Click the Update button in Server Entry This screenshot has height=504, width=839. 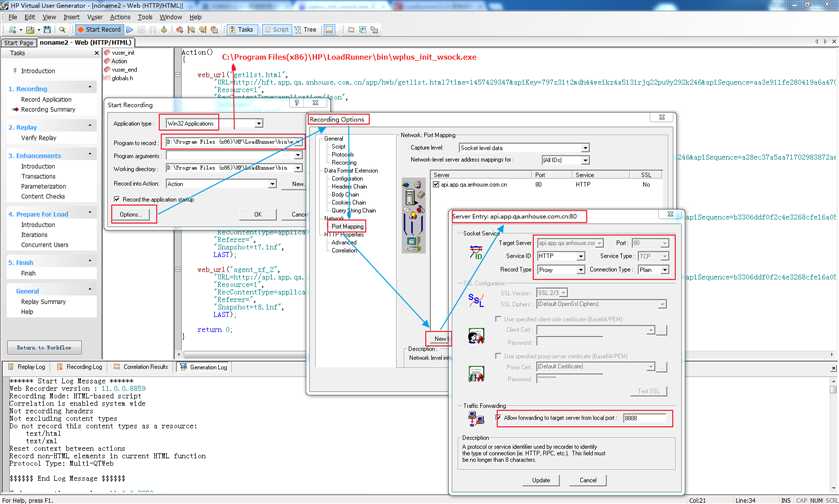point(541,480)
